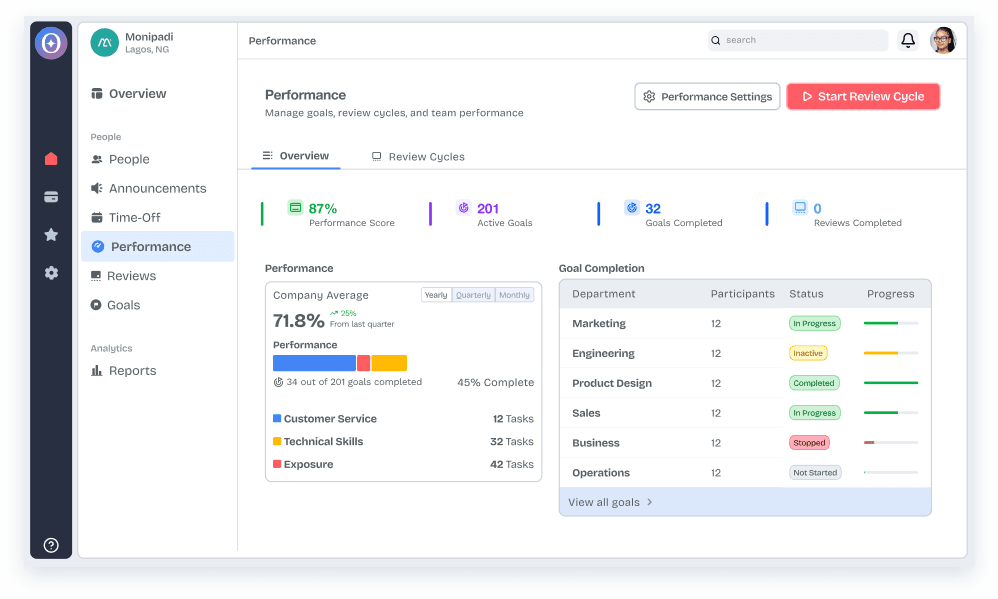The image size is (998, 599).
Task: Click the Reports bar chart icon
Action: tap(97, 370)
